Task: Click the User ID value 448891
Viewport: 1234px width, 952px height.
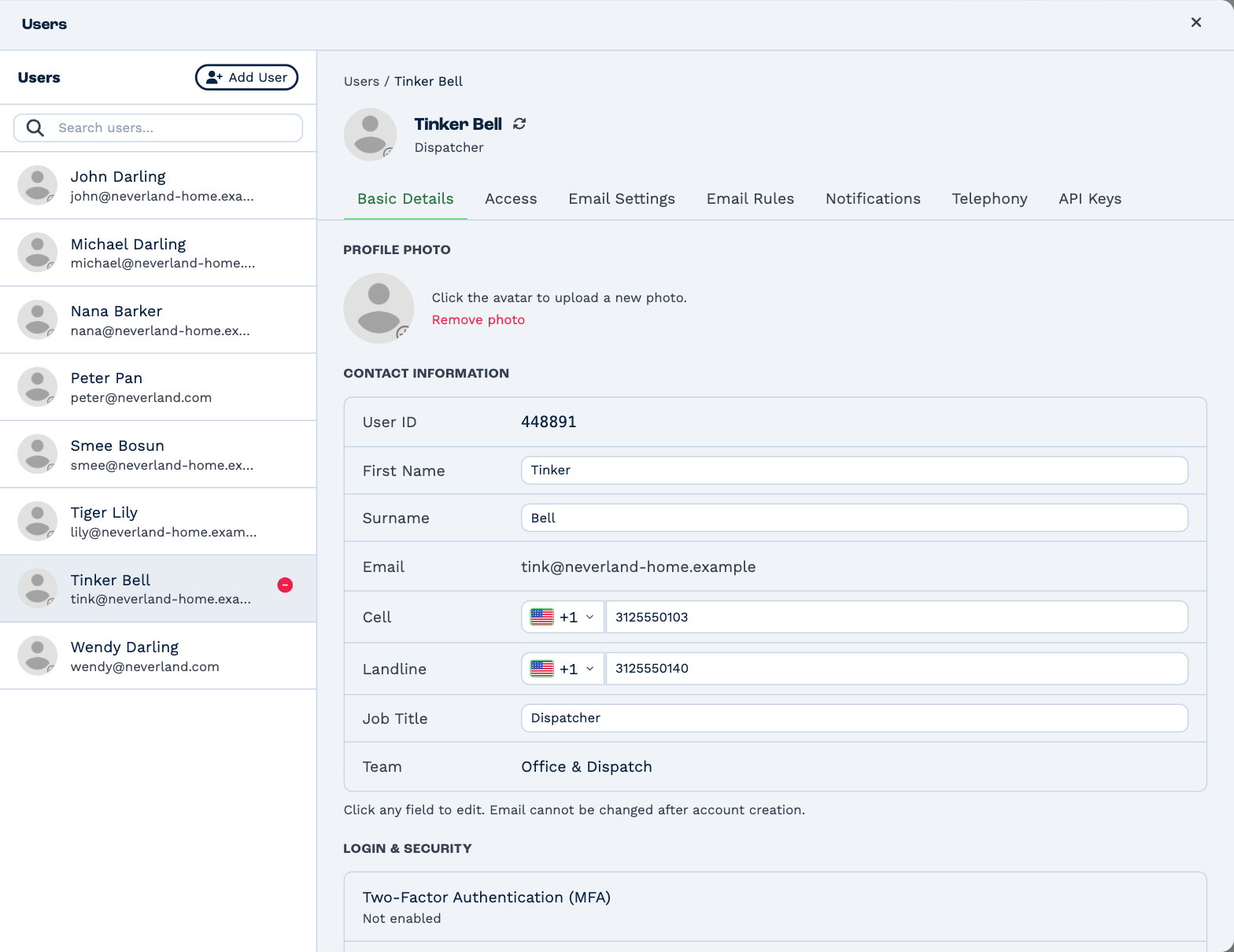Action: click(549, 422)
